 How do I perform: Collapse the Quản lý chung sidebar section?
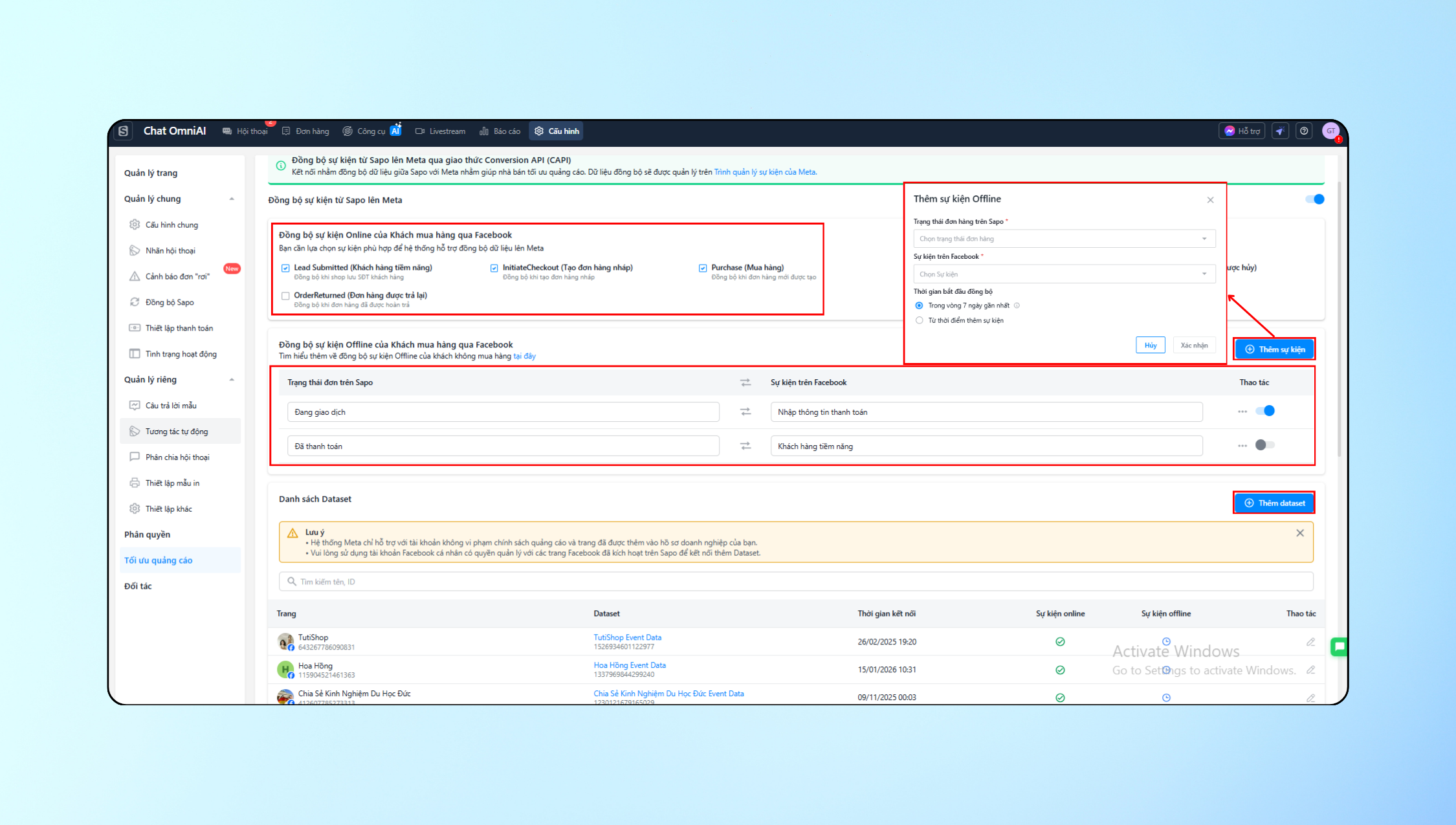232,199
